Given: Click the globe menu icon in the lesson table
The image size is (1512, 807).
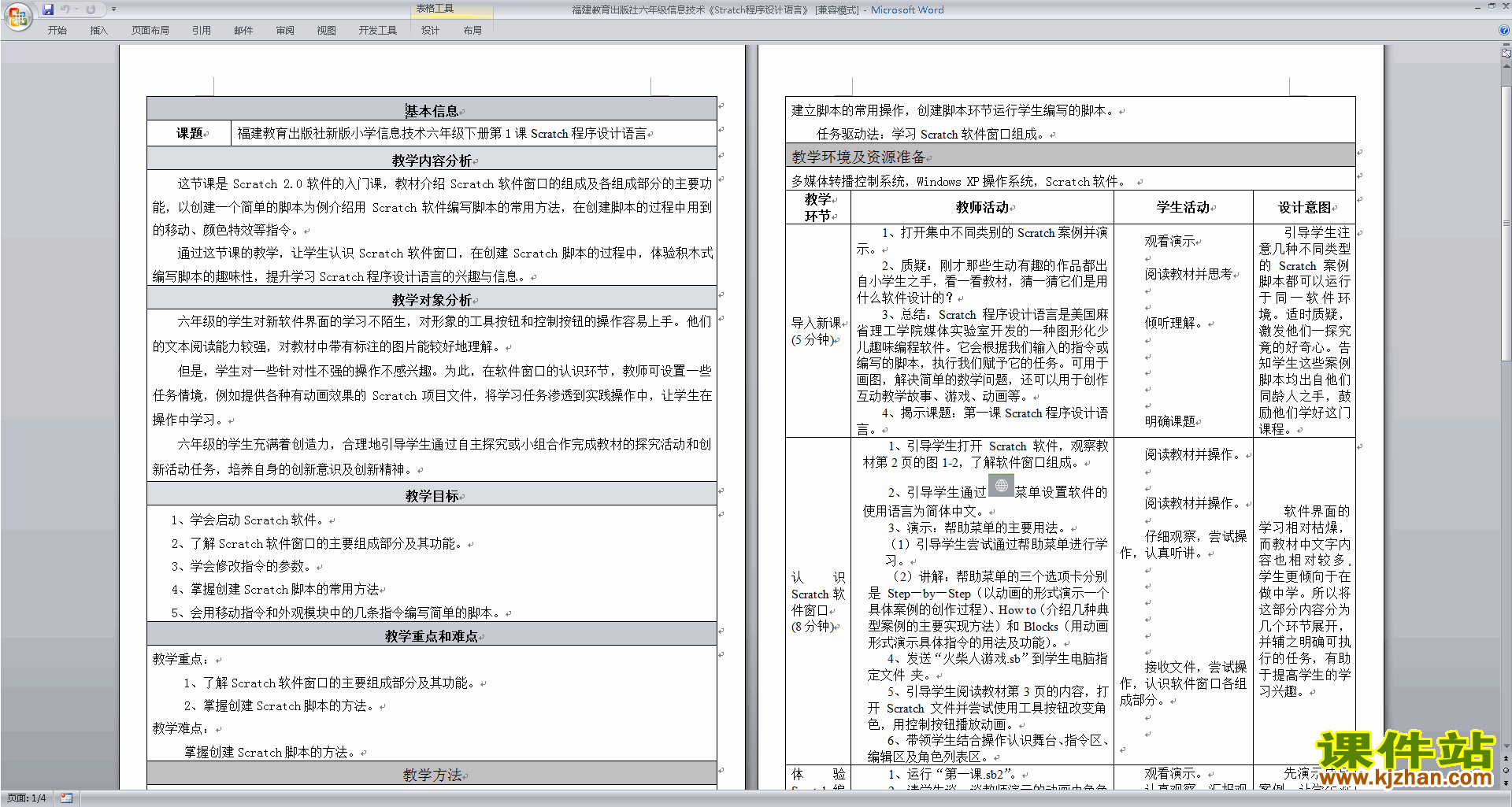Looking at the screenshot, I should (1001, 487).
